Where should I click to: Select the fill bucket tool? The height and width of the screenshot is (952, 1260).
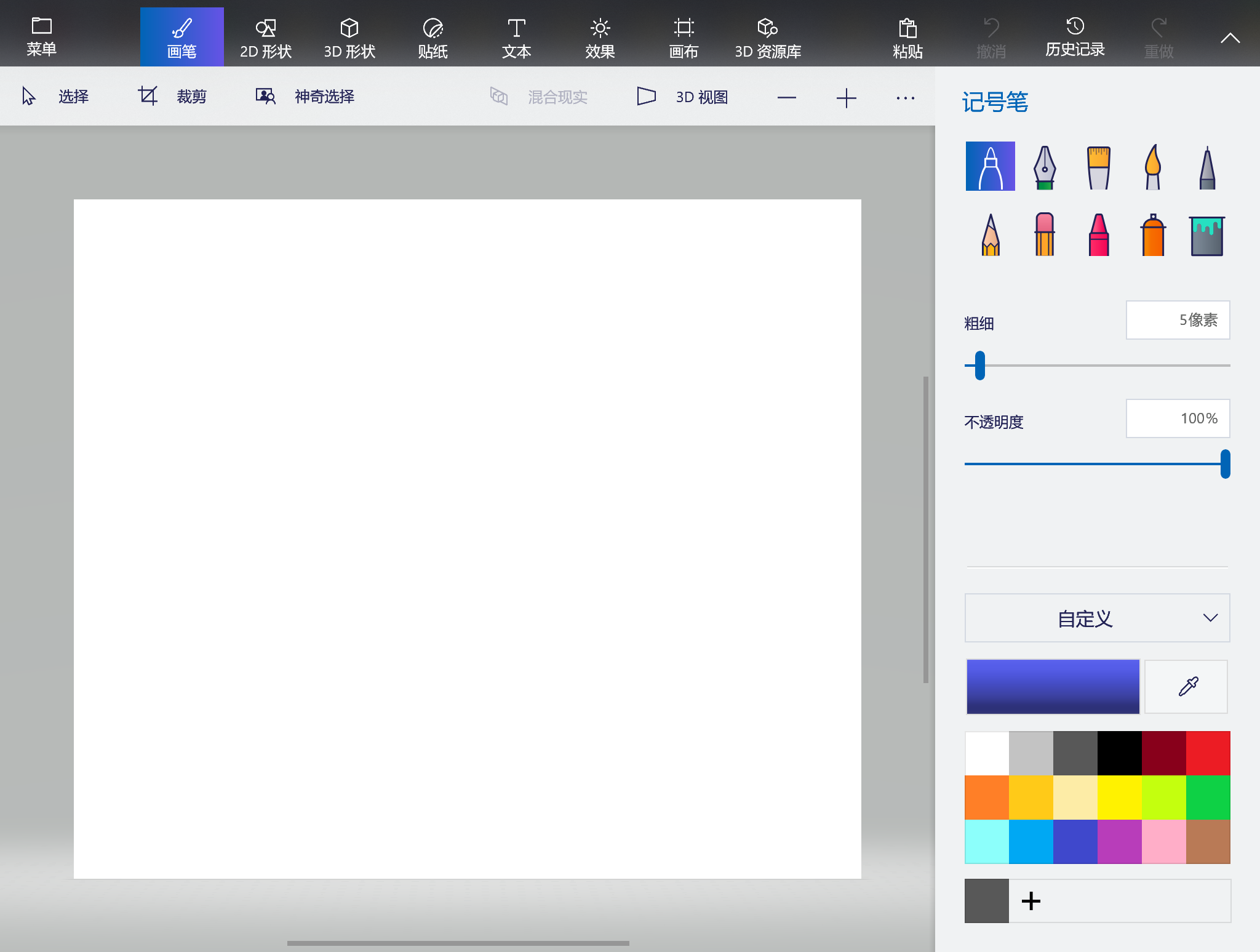pyautogui.click(x=1206, y=235)
